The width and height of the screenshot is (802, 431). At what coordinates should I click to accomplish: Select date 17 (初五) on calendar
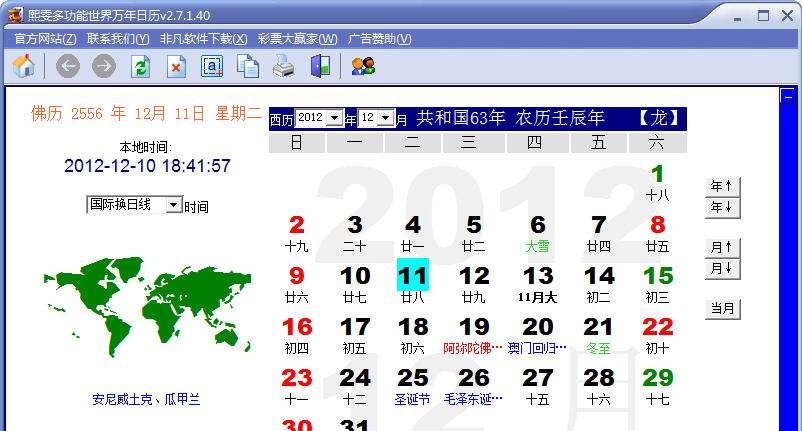355,327
